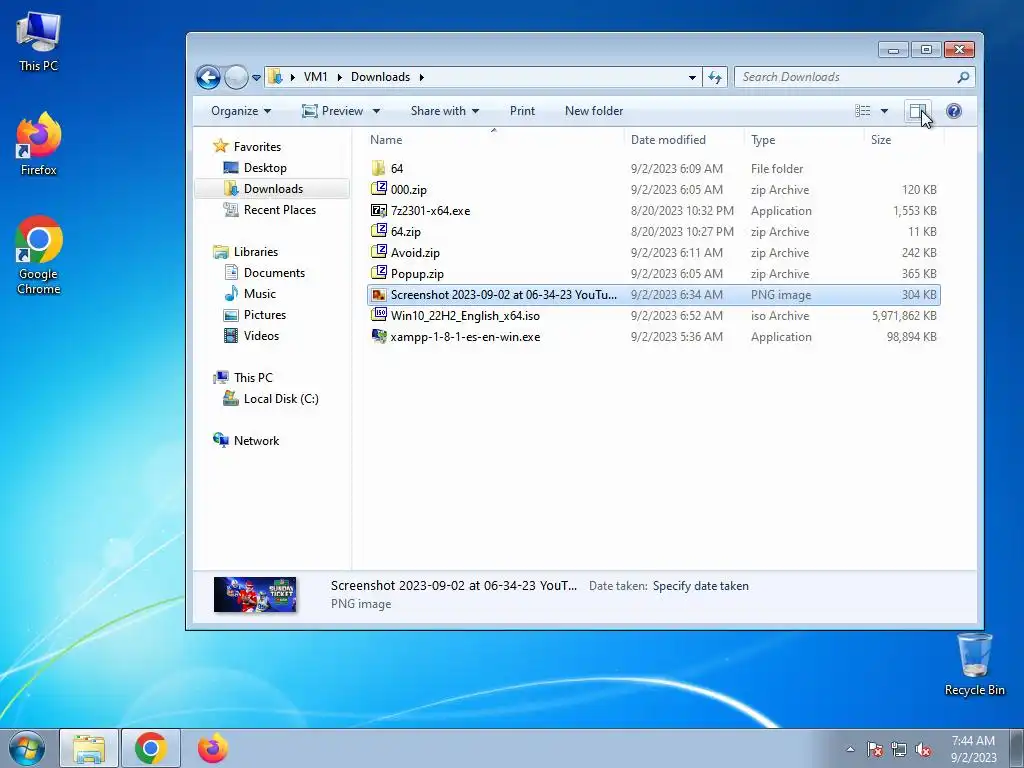Click Print in the toolbar
This screenshot has height=768, width=1024.
(x=522, y=111)
